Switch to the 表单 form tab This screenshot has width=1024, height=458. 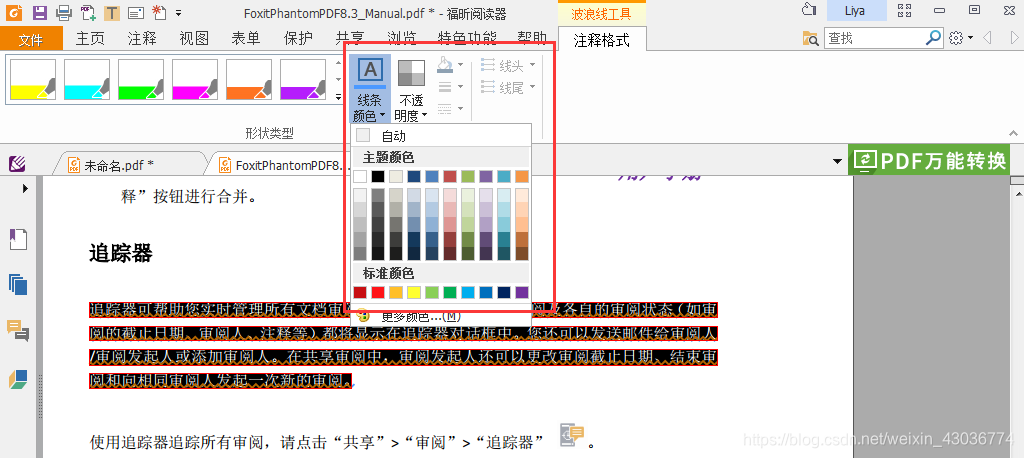click(246, 39)
